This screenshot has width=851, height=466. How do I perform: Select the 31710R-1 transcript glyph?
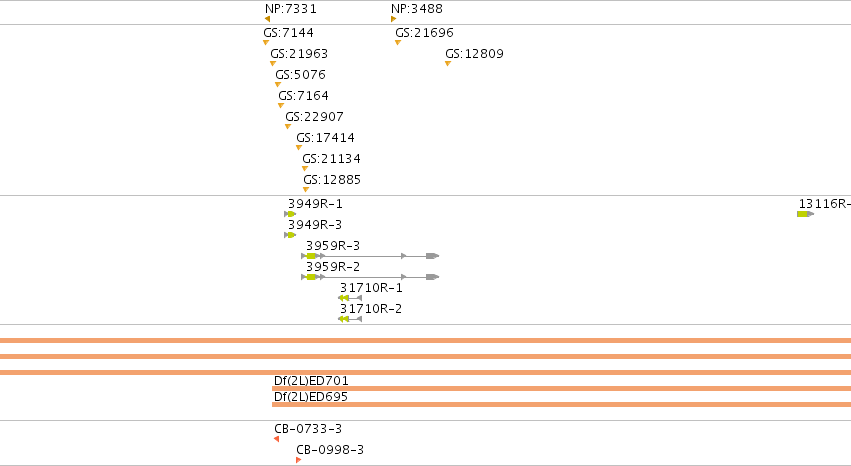pos(350,298)
